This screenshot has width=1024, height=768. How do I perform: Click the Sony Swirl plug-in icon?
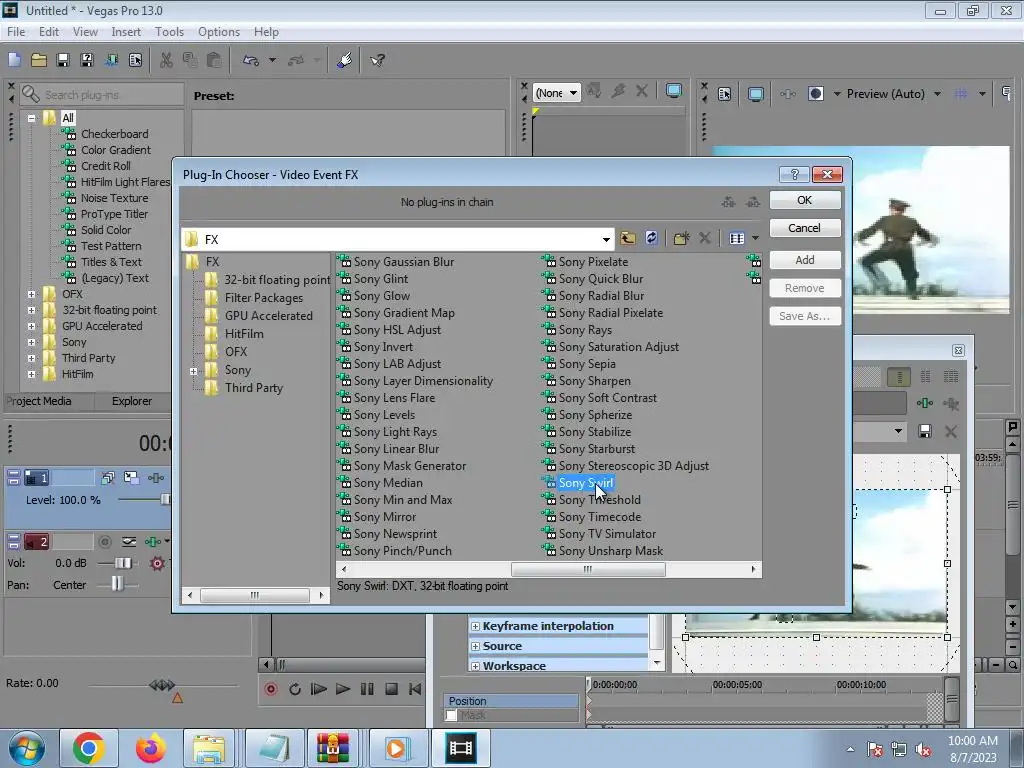point(549,483)
